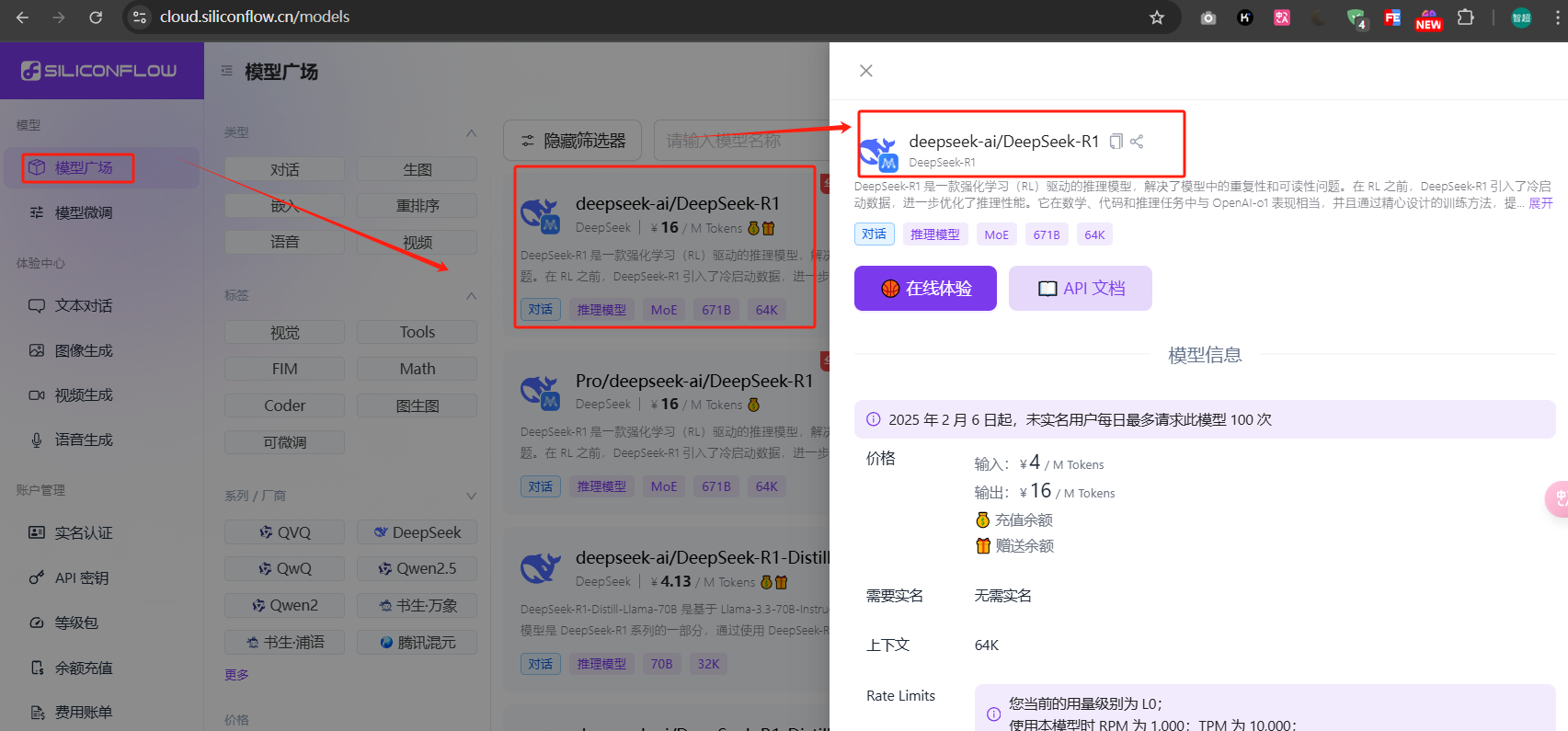Screen dimensions: 1568x731
Task: Toggle the 图生图 tag filter
Action: click(x=417, y=405)
